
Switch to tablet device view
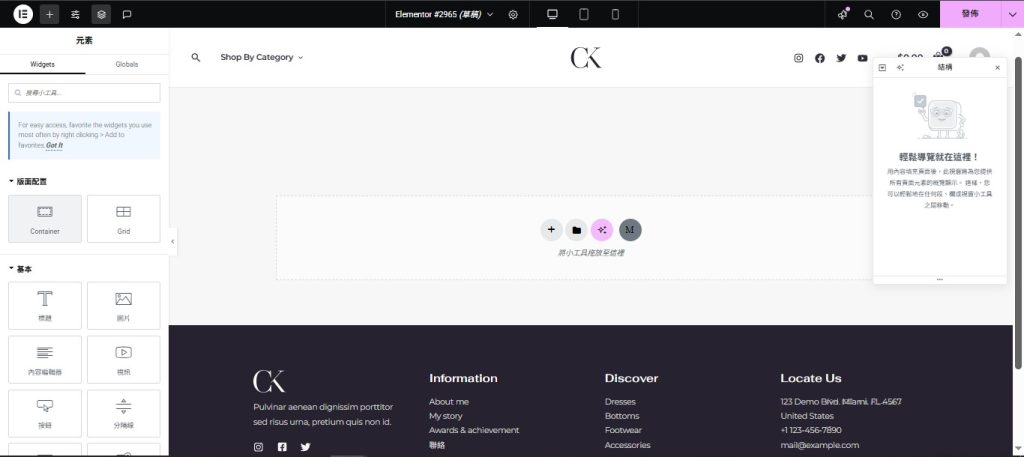click(x=584, y=14)
